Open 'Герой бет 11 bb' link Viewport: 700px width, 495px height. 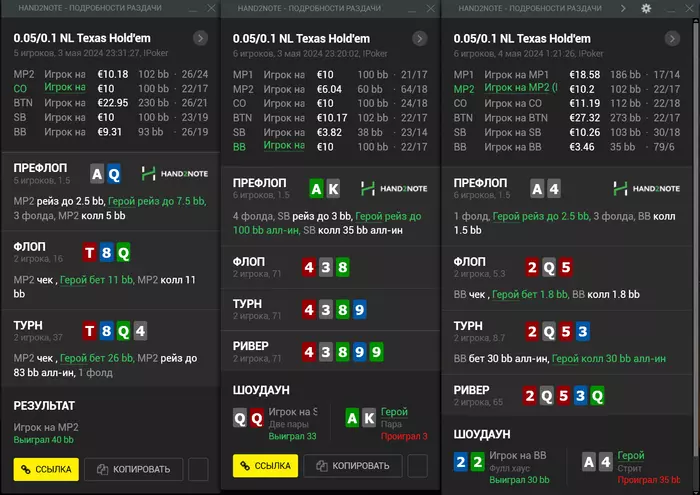click(96, 280)
